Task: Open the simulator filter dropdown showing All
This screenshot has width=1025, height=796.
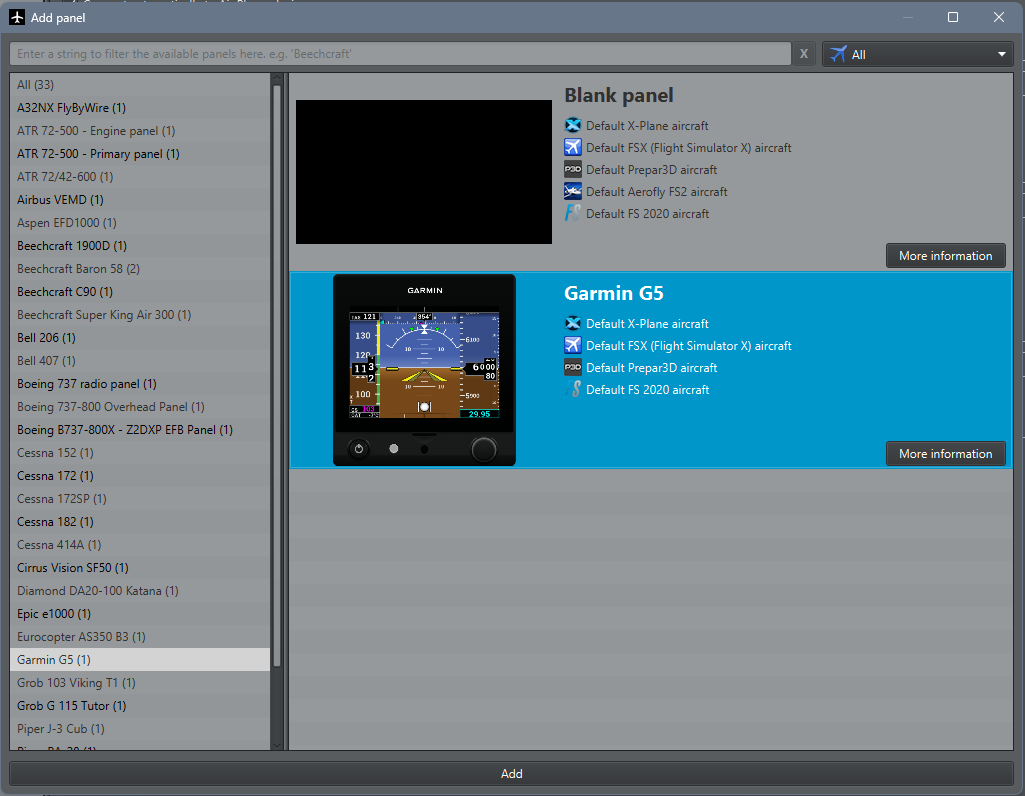Action: point(918,55)
